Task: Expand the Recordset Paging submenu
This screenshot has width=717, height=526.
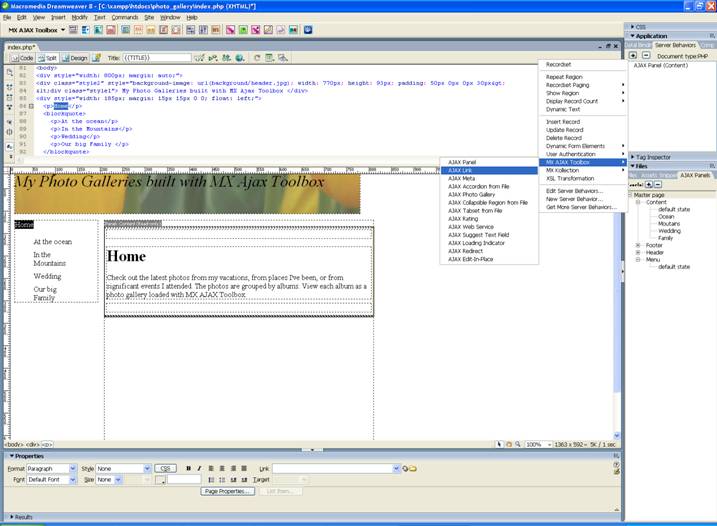Action: pos(583,85)
